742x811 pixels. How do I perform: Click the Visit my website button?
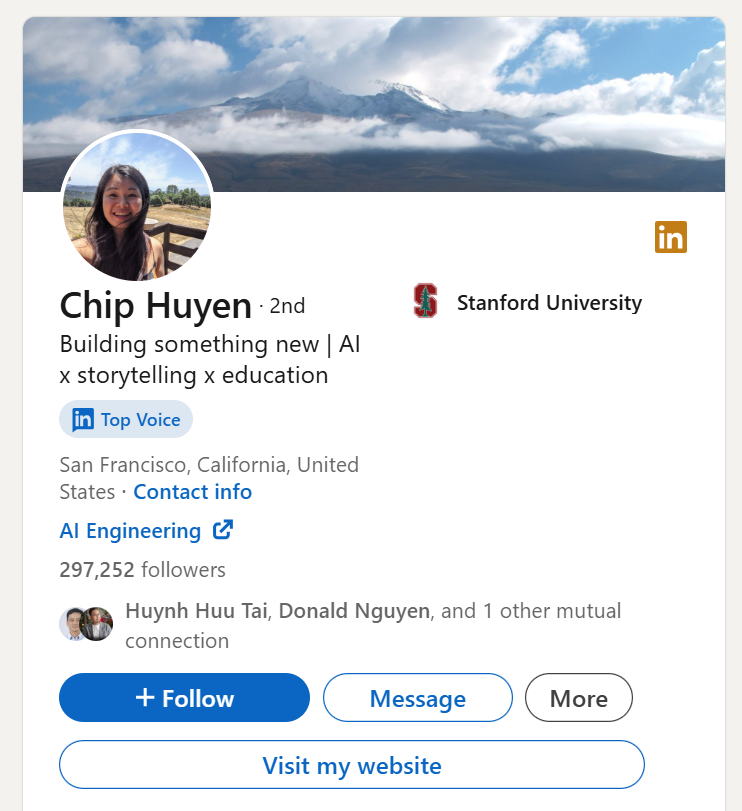351,765
